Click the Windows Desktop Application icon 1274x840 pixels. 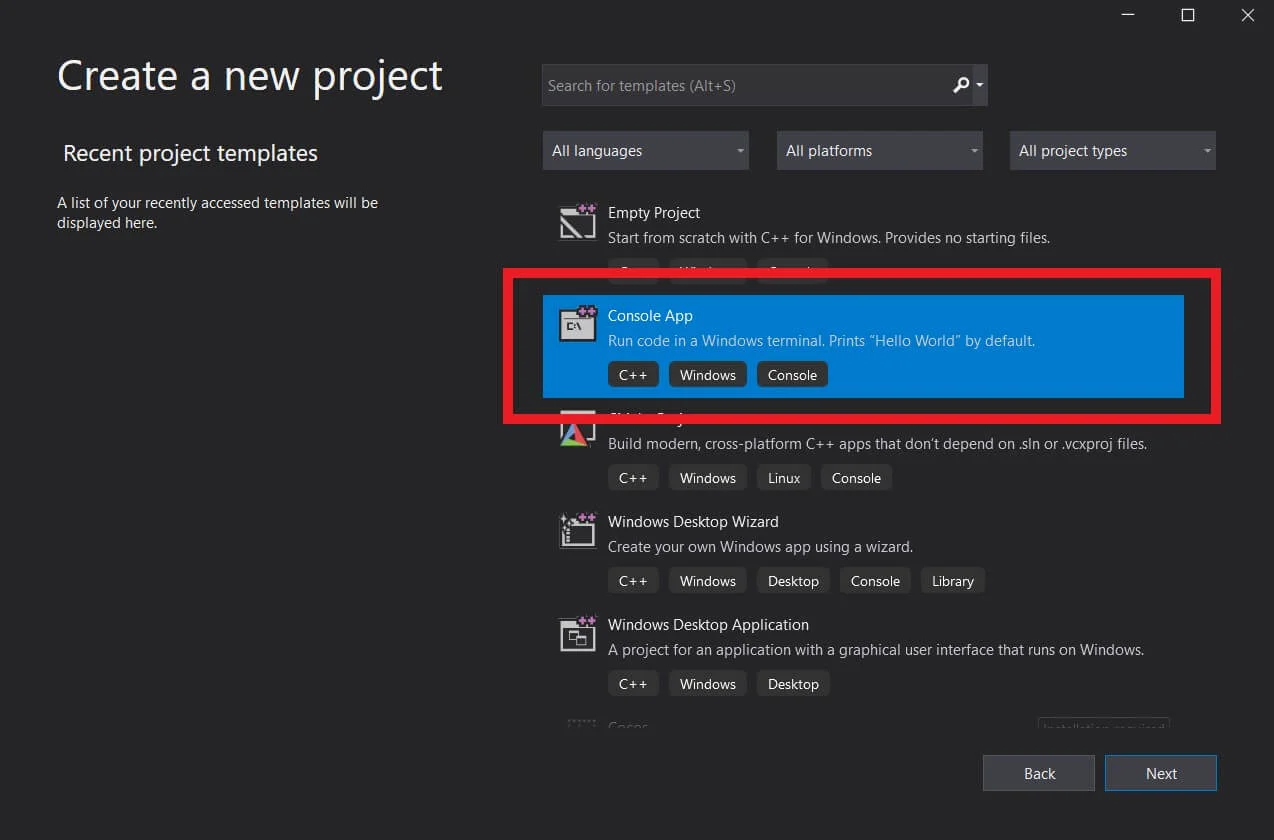tap(577, 634)
